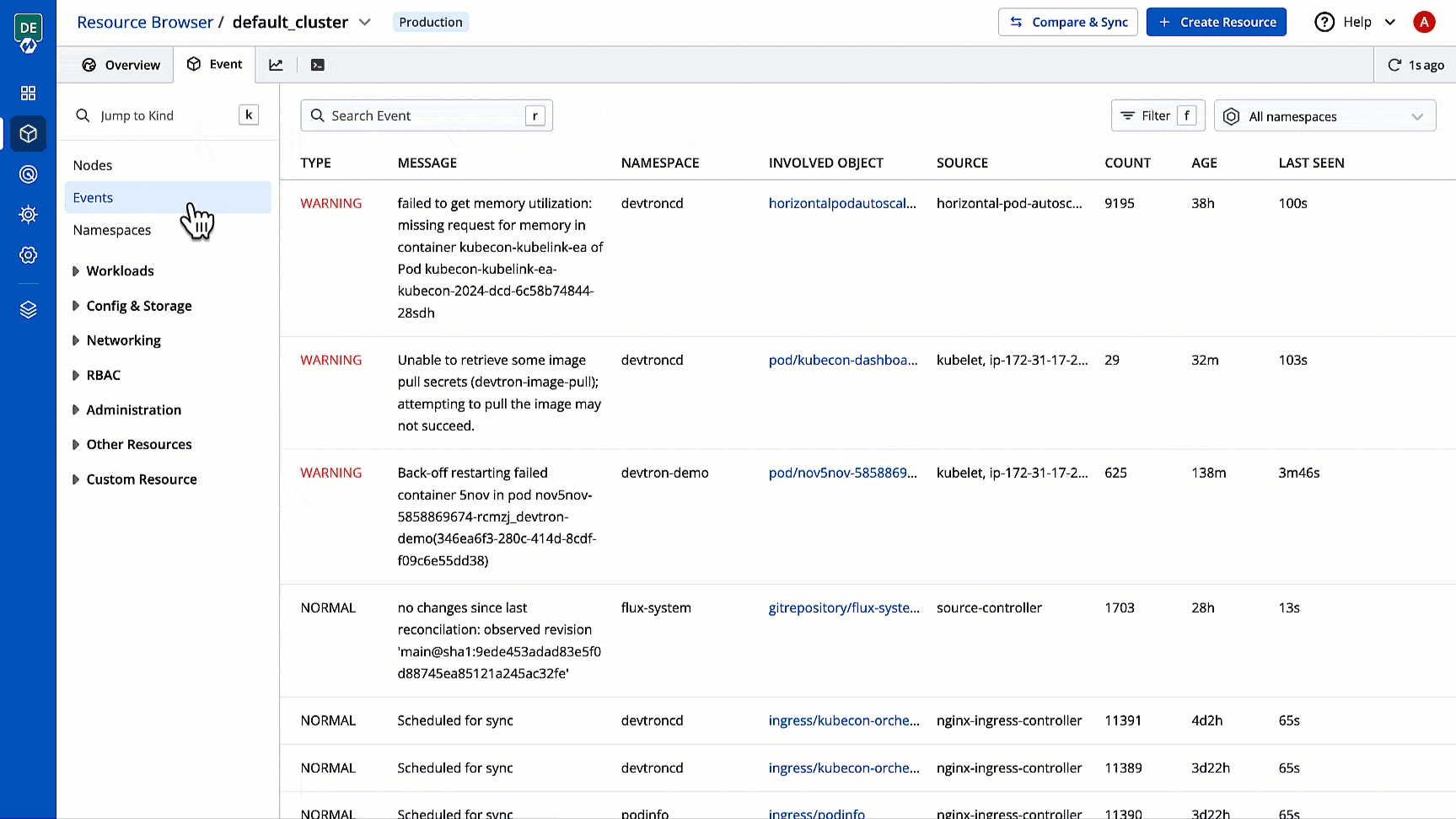Switch to the Overview tab

[x=121, y=65]
